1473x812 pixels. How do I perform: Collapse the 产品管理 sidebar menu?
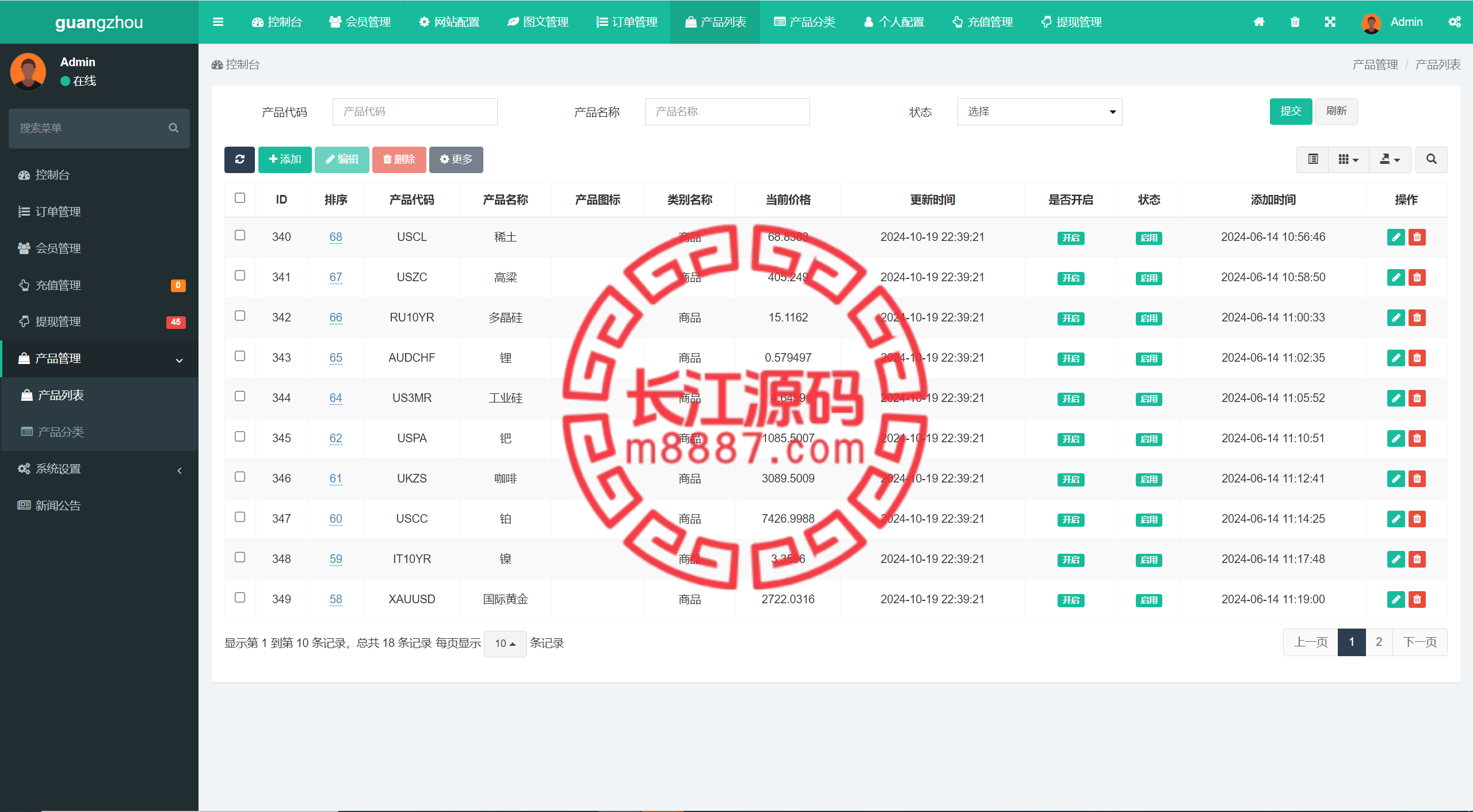(x=100, y=359)
